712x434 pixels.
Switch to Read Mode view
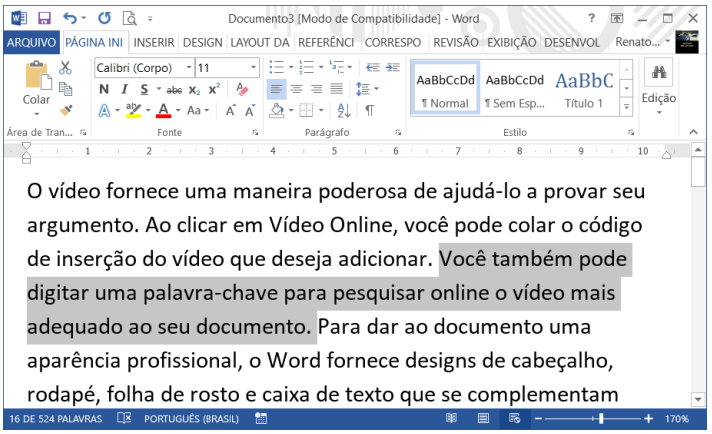[x=451, y=418]
